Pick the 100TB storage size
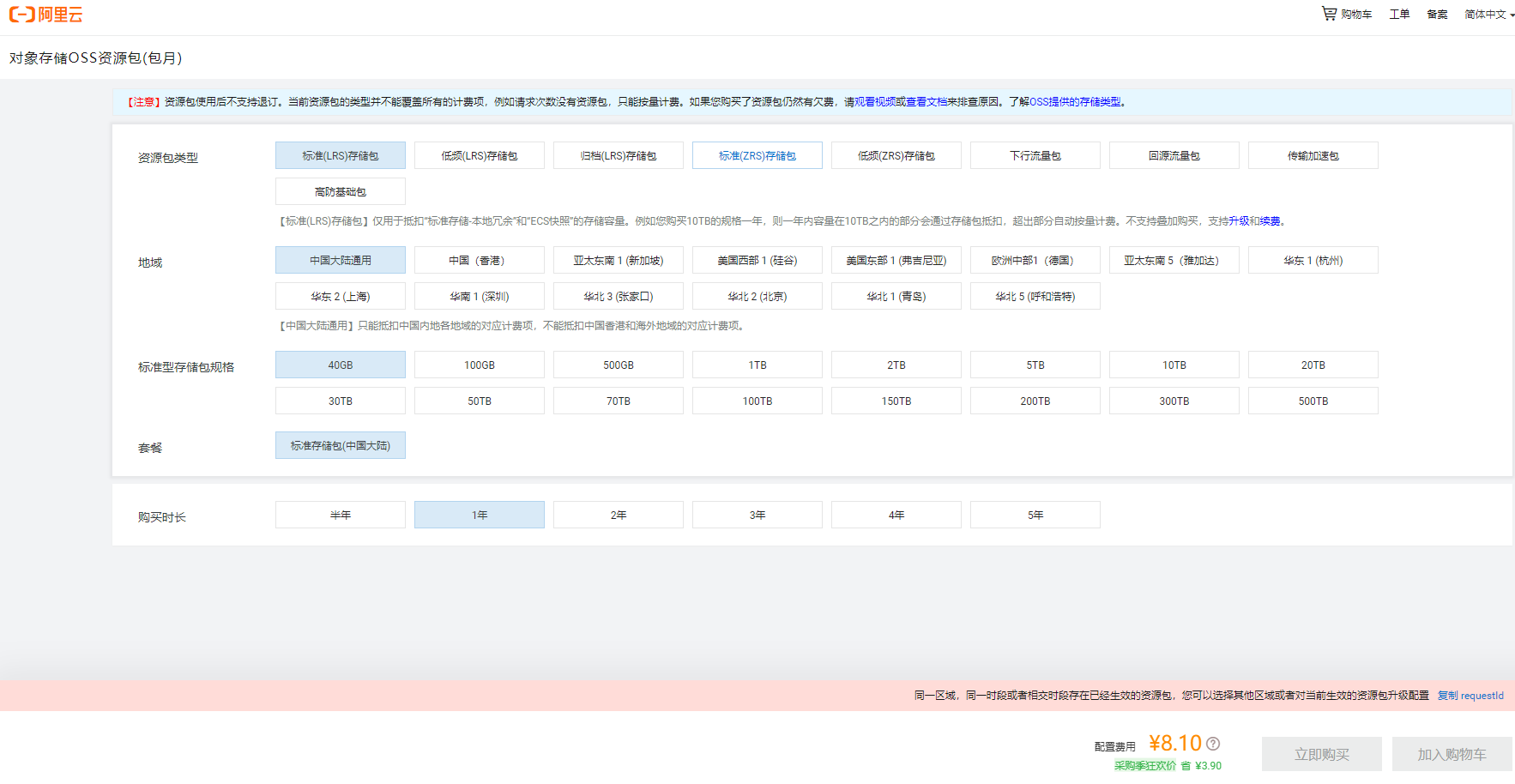This screenshot has height=784, width=1515. coord(757,401)
